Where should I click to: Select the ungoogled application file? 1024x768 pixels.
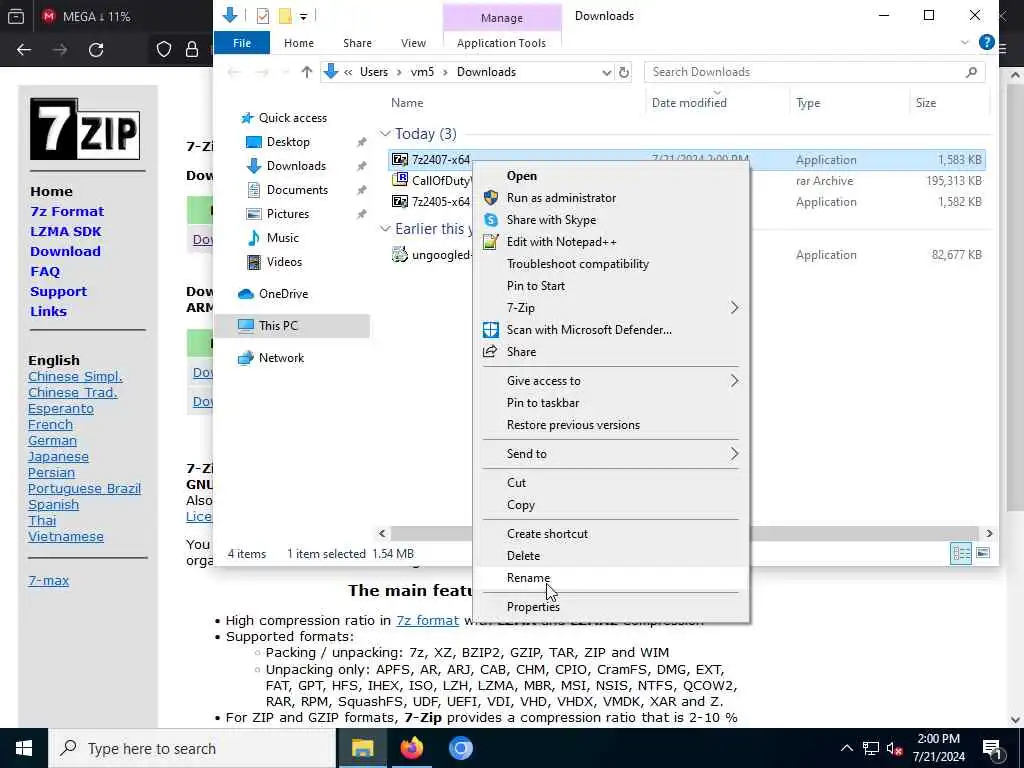pos(431,255)
